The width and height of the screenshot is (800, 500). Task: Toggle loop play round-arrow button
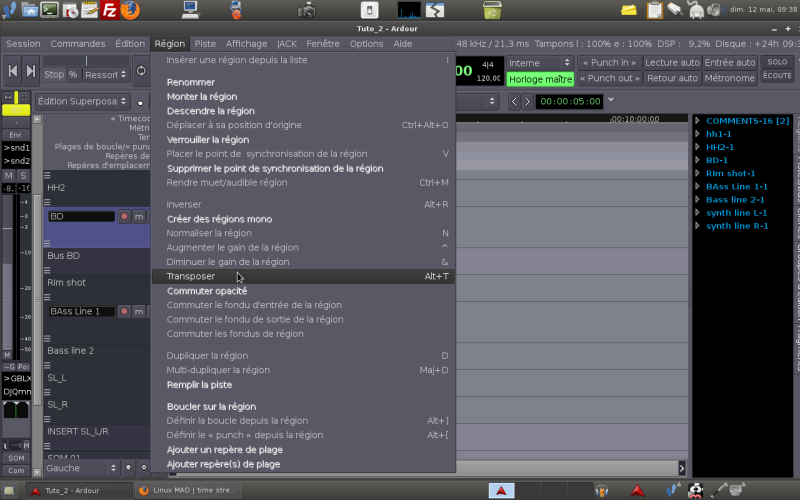tap(141, 71)
